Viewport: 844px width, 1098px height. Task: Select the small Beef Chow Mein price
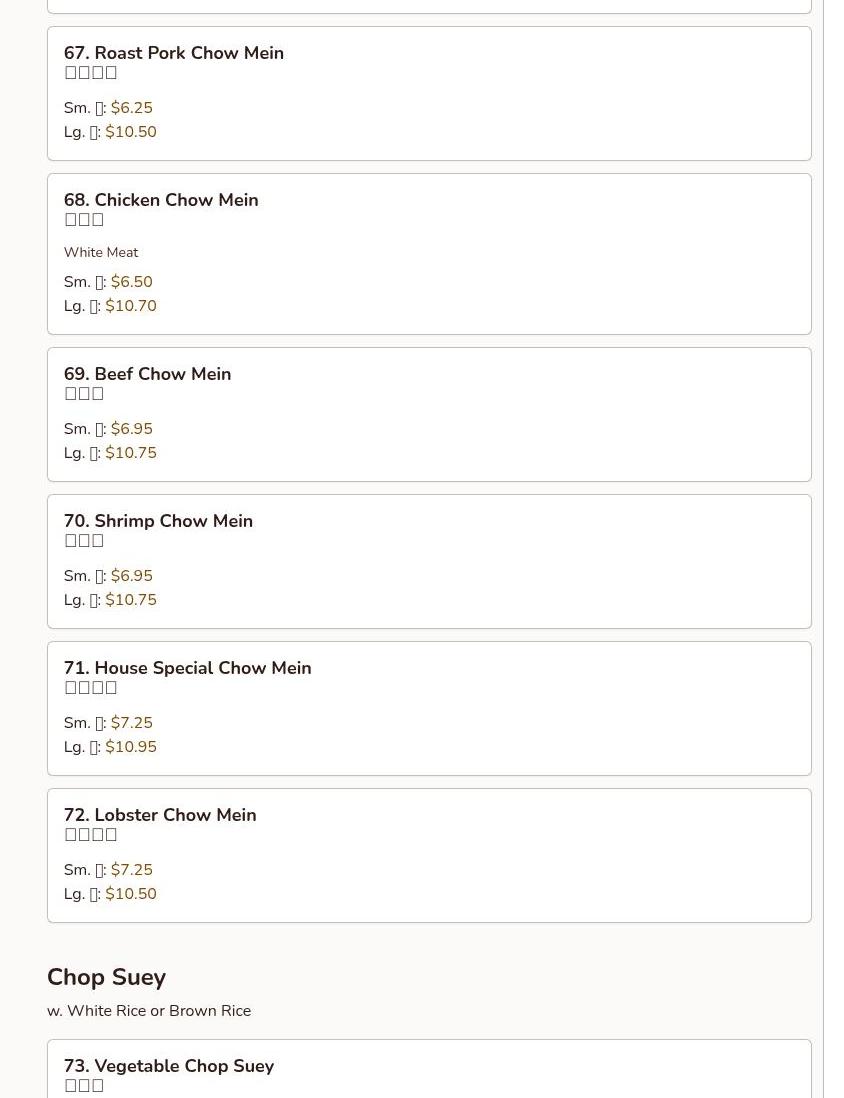pyautogui.click(x=131, y=429)
